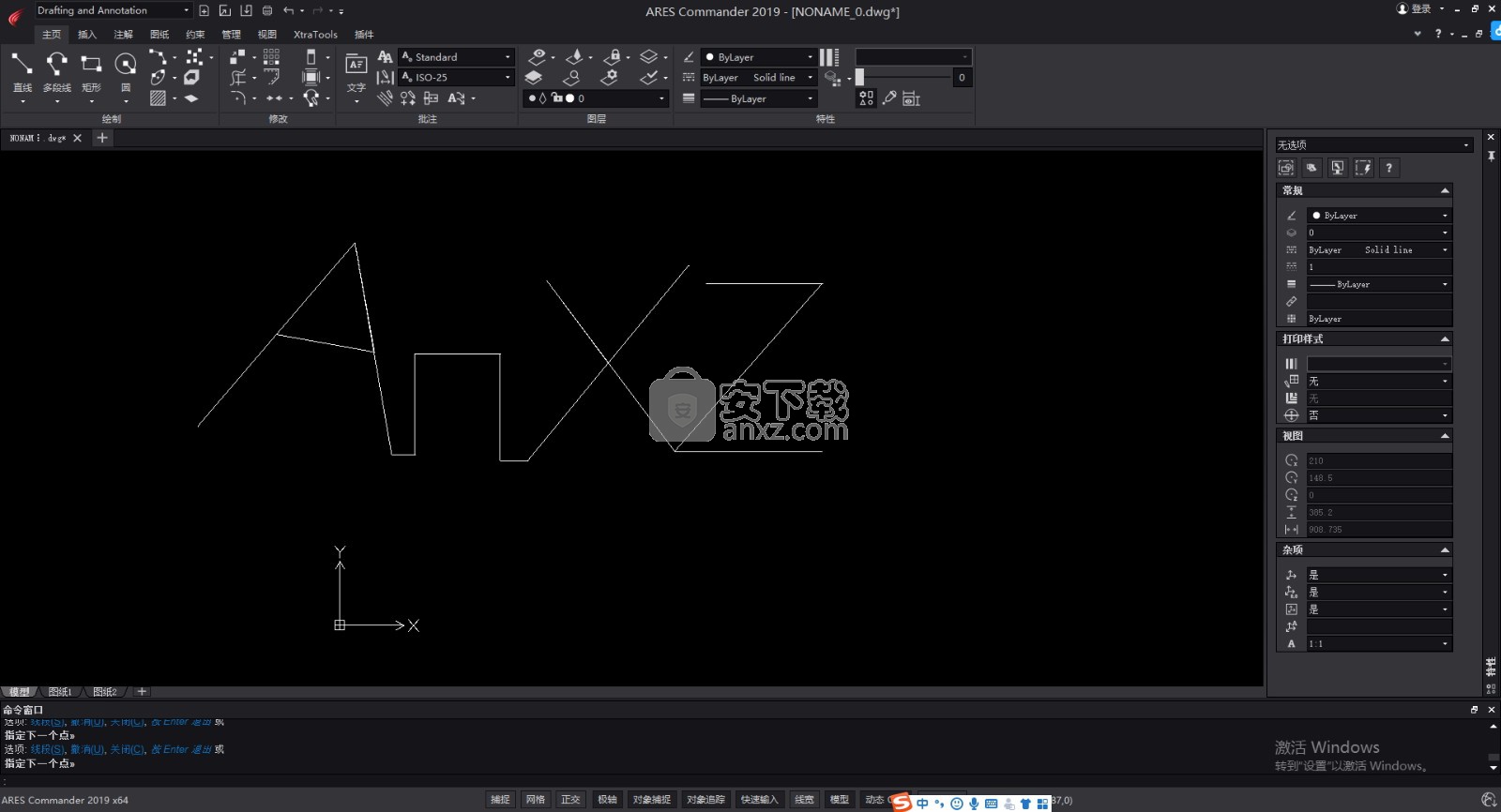The width and height of the screenshot is (1501, 812).
Task: Open the ByLayer line weight dropdown in ribbon
Action: pos(758,98)
